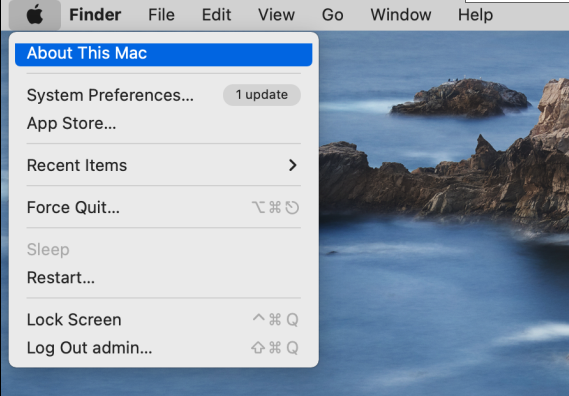Open the Go menu
This screenshot has width=569, height=396.
pyautogui.click(x=332, y=15)
